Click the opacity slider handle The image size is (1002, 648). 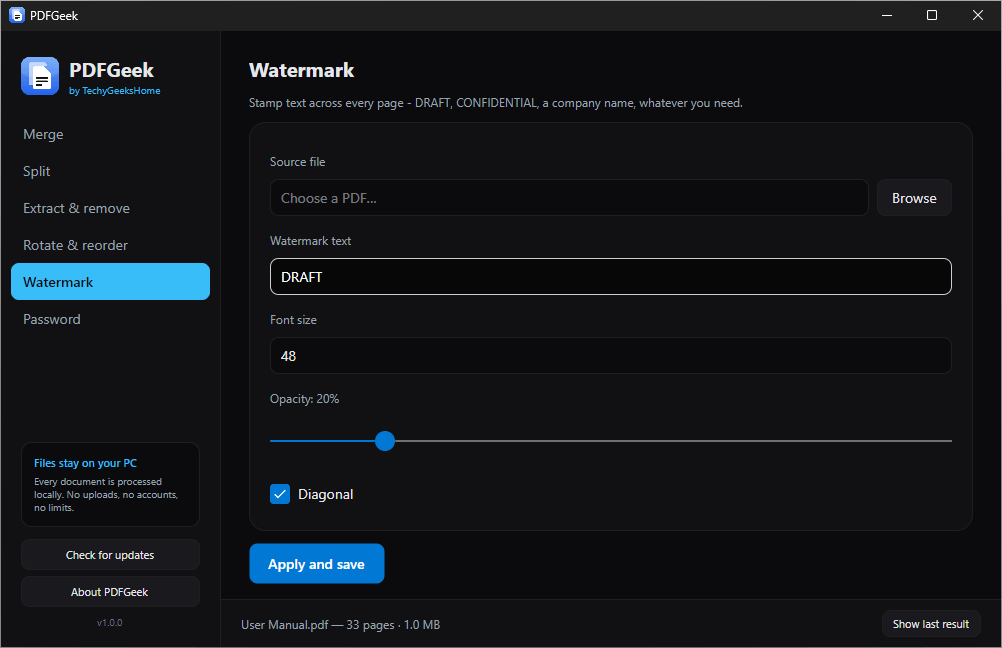pyautogui.click(x=385, y=441)
